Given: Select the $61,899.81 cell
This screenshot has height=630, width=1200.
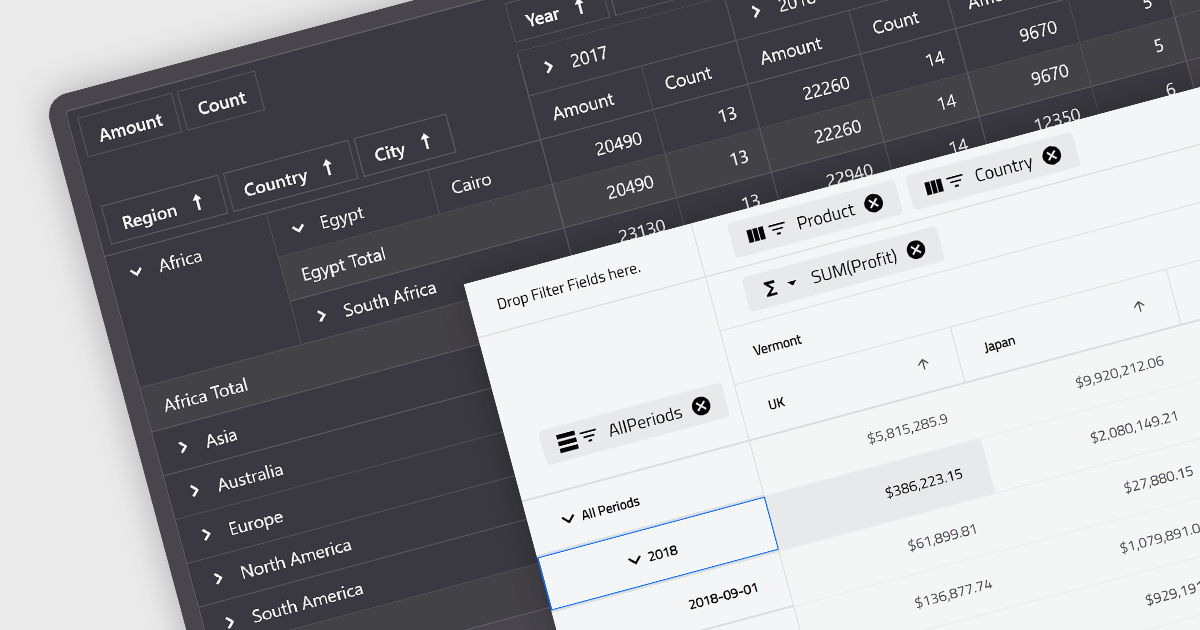Looking at the screenshot, I should click(942, 535).
